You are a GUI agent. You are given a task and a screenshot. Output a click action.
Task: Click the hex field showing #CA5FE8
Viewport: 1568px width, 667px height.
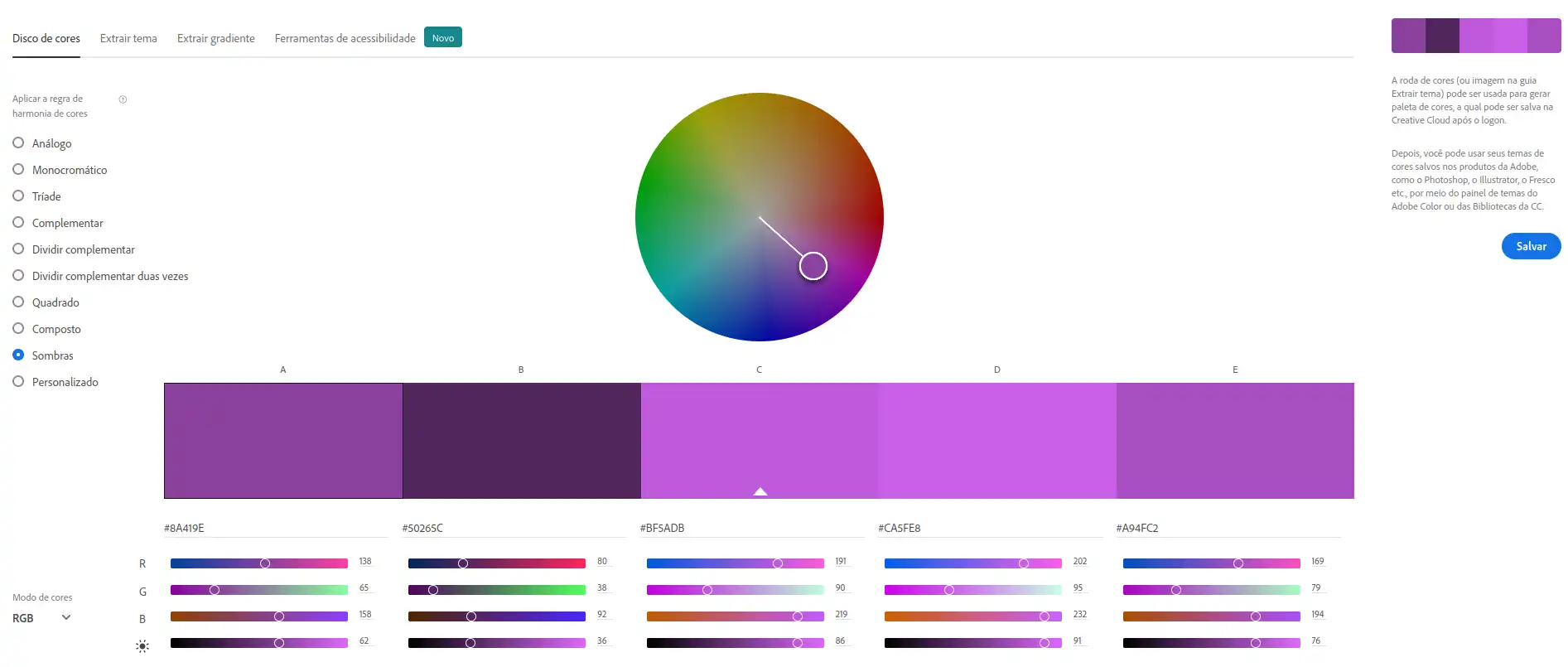[x=989, y=528]
